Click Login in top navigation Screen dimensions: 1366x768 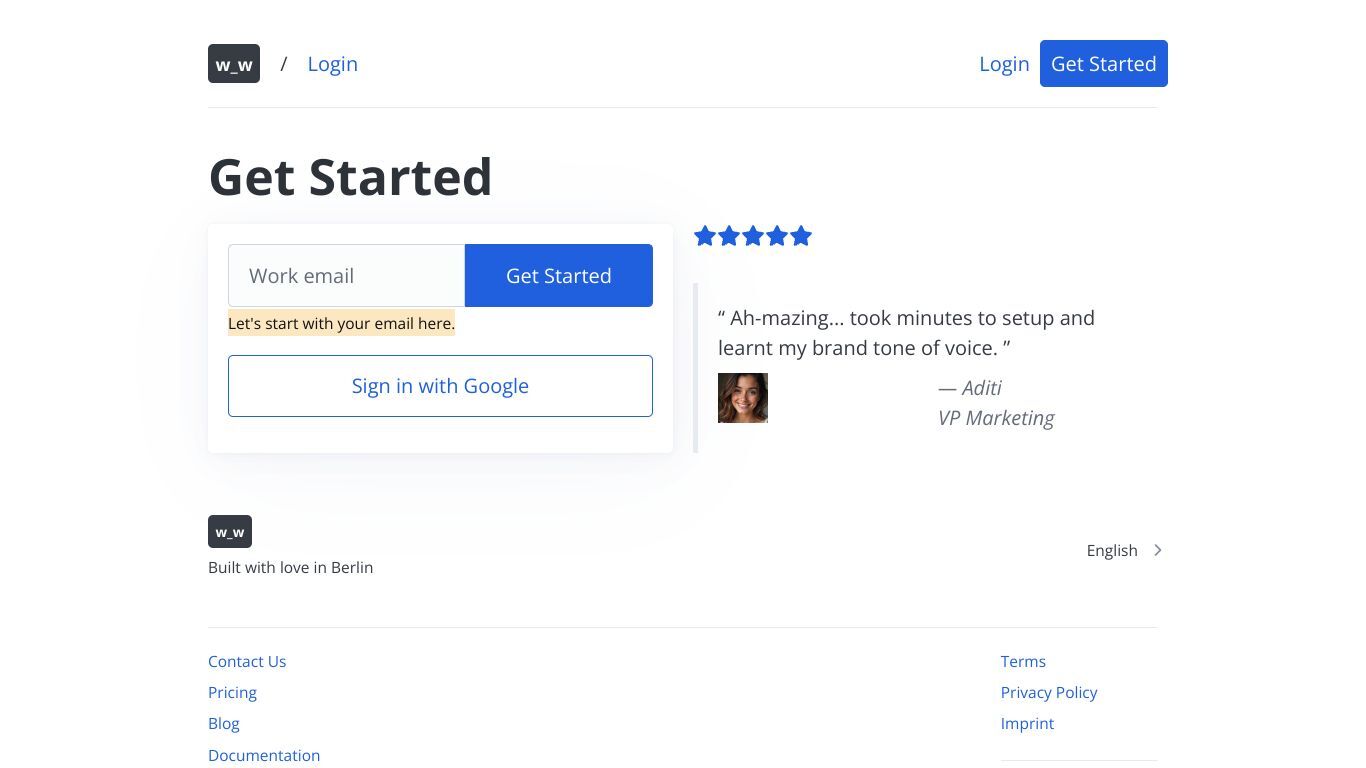point(1004,64)
